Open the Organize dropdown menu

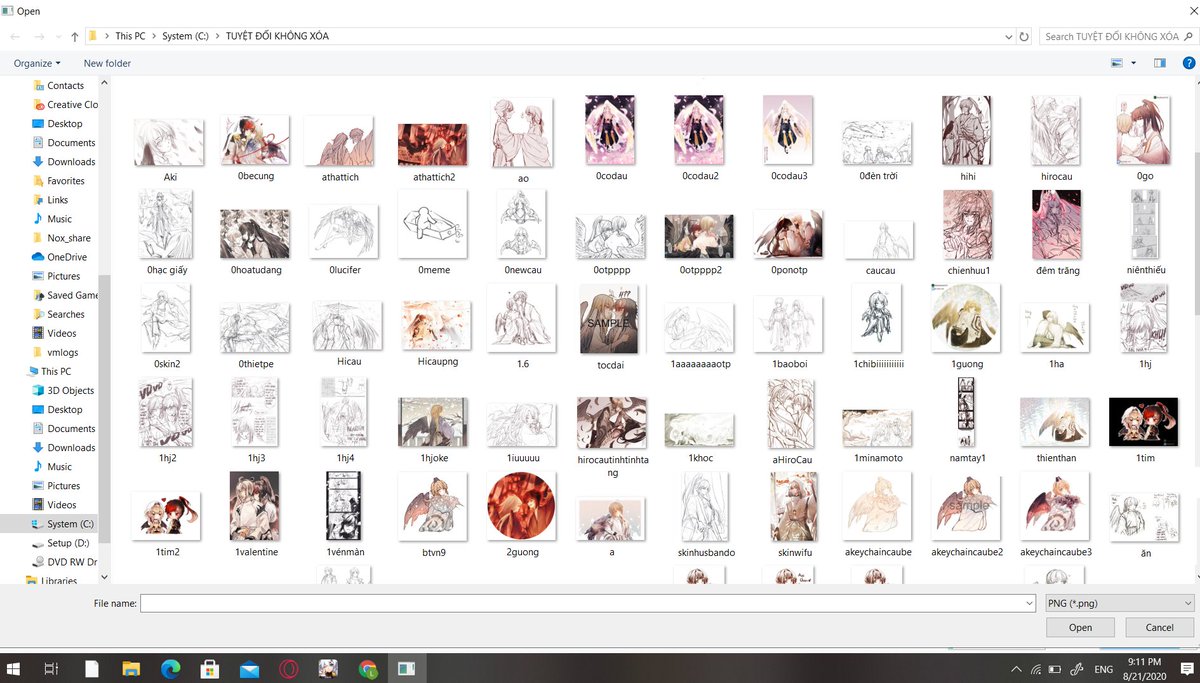[37, 63]
